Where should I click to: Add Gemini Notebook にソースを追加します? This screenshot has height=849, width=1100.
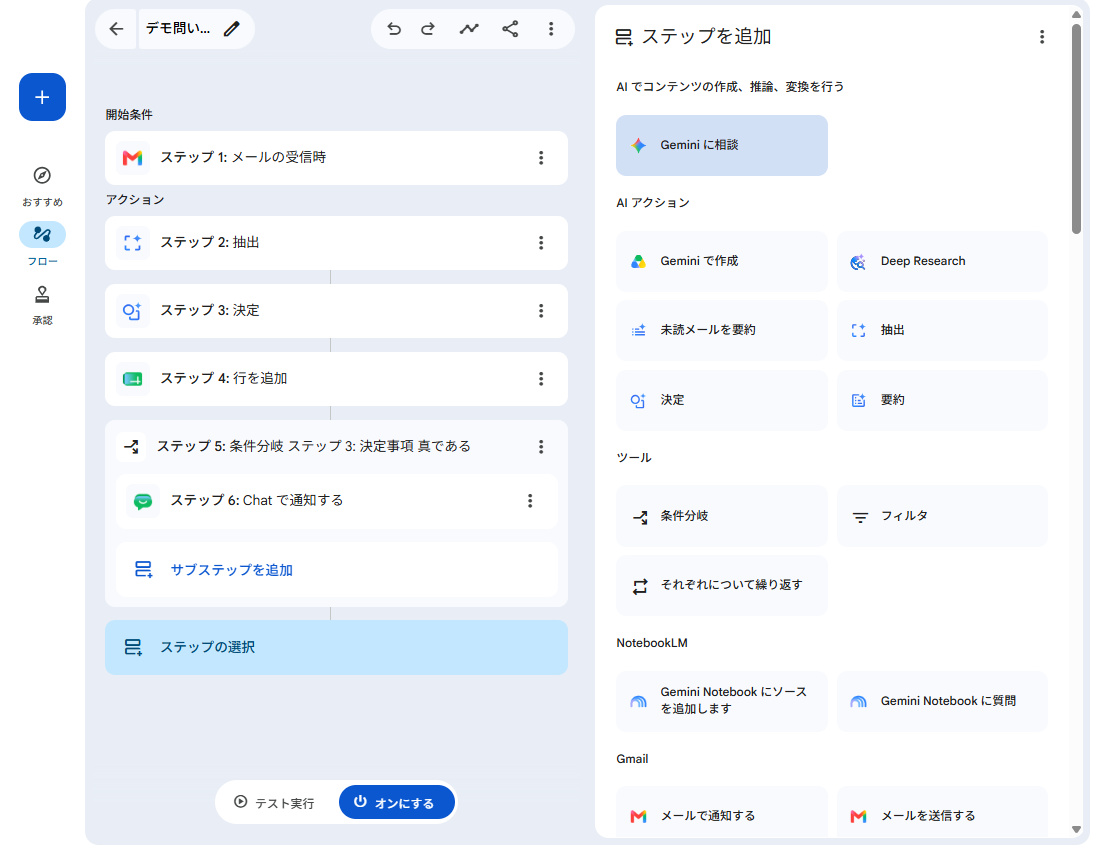tap(722, 701)
